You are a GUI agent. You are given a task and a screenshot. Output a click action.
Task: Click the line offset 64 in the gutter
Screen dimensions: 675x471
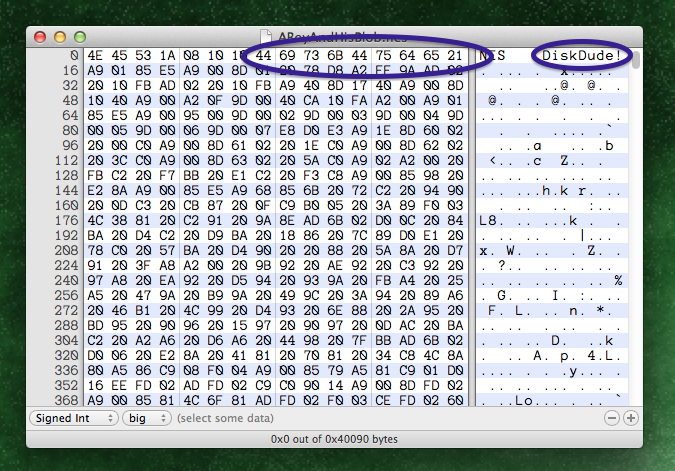click(x=71, y=116)
